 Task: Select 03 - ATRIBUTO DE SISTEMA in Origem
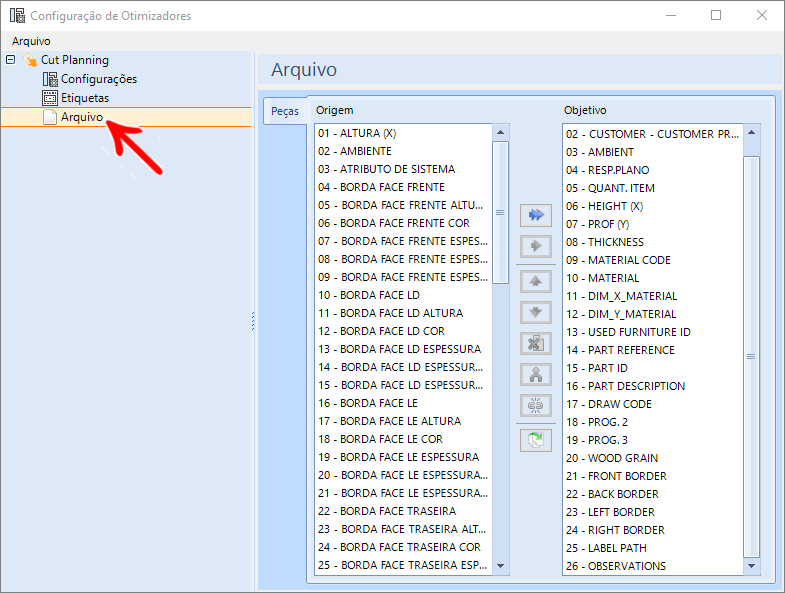(386, 169)
